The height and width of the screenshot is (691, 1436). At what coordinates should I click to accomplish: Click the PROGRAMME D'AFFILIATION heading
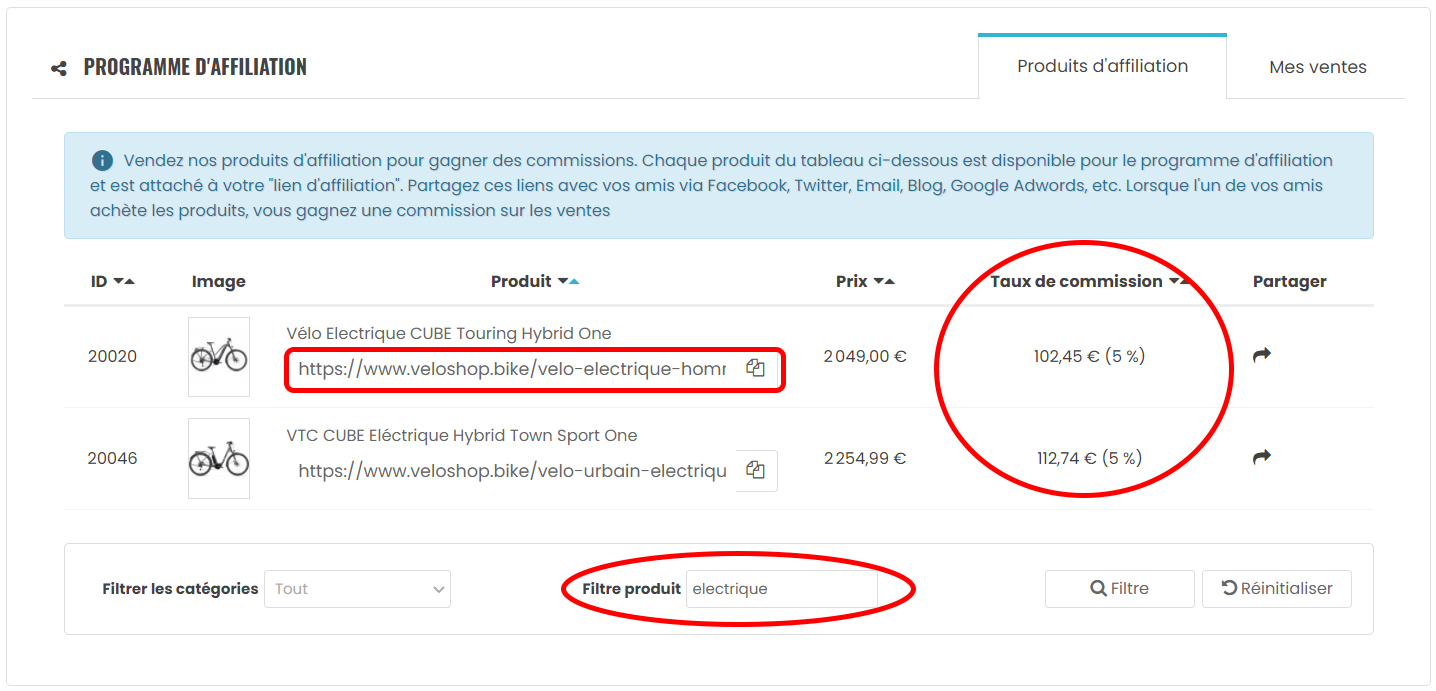pos(195,67)
